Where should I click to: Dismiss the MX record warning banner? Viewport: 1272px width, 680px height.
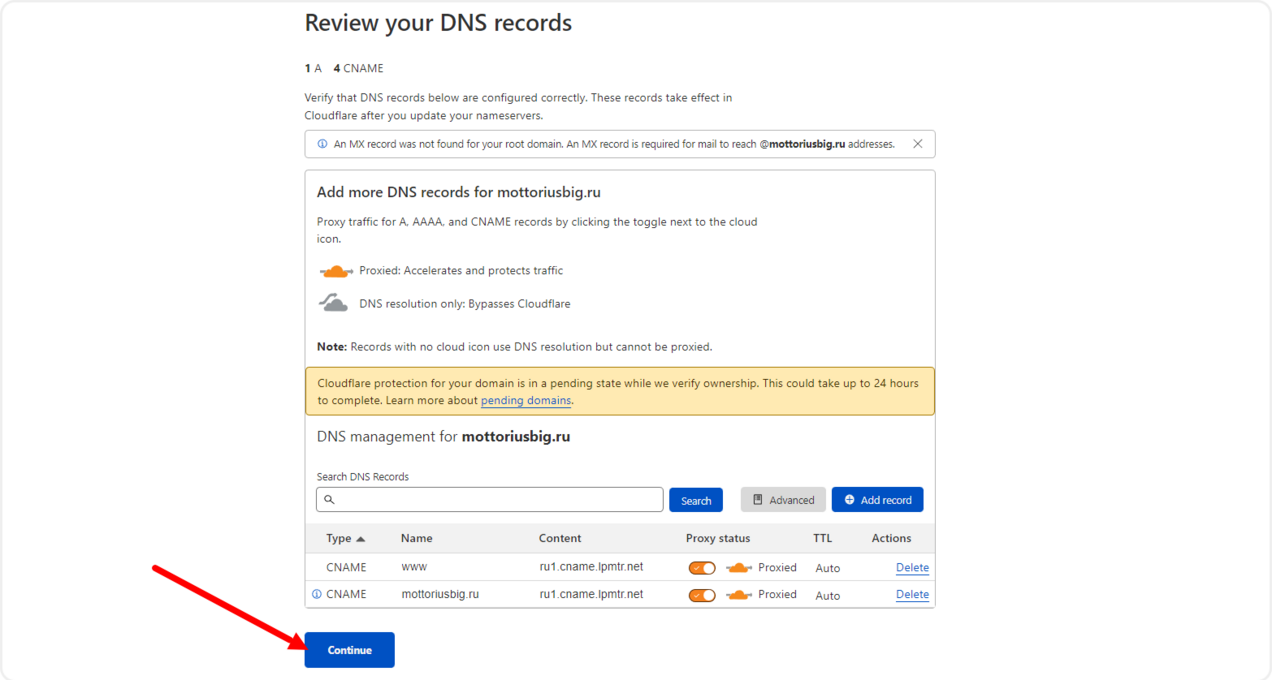click(x=917, y=144)
